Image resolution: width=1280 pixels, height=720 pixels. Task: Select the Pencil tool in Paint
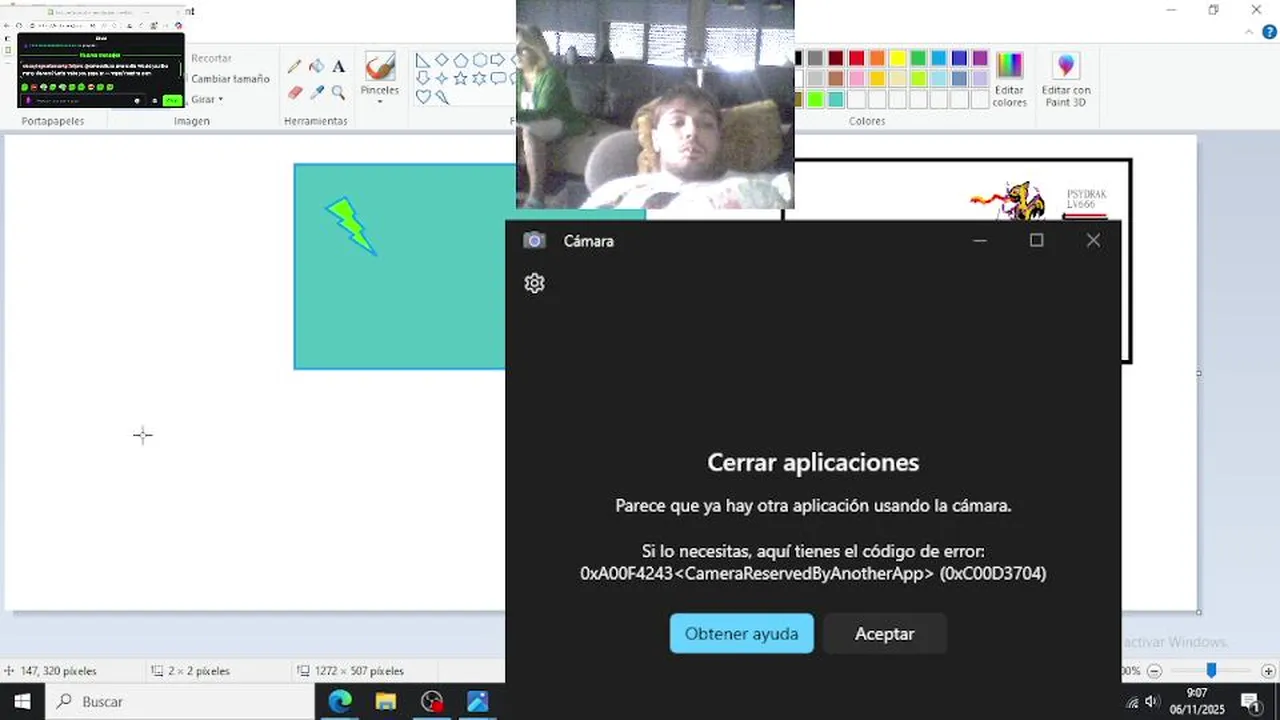294,66
